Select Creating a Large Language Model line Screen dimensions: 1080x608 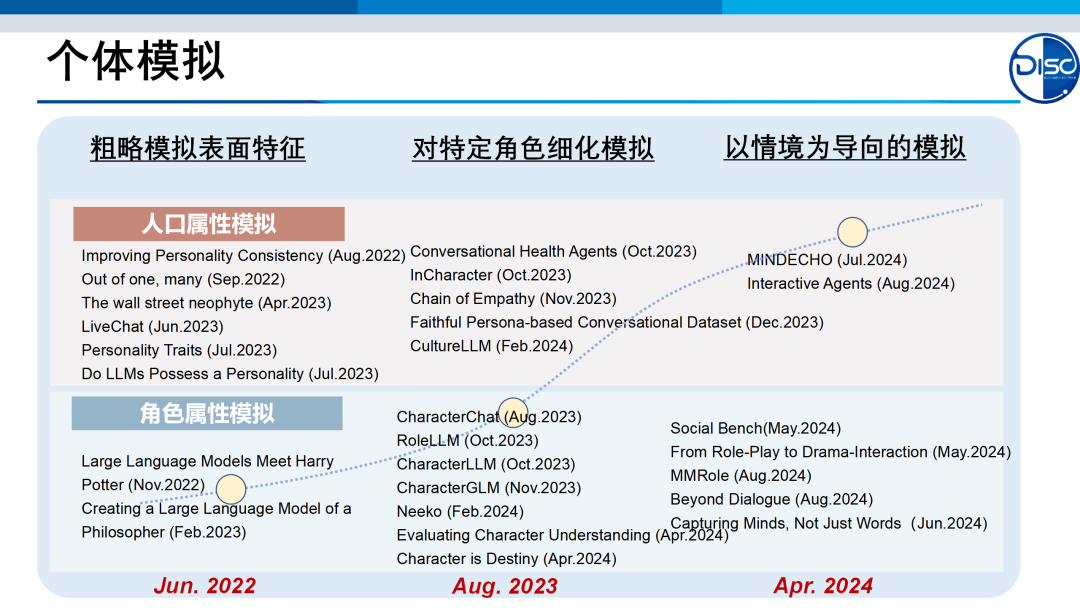click(x=216, y=509)
